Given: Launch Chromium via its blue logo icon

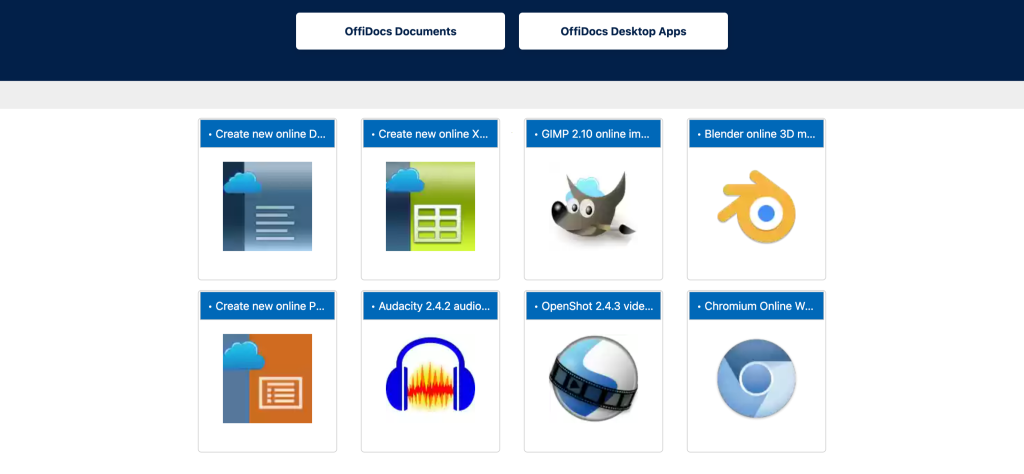Looking at the screenshot, I should (756, 379).
